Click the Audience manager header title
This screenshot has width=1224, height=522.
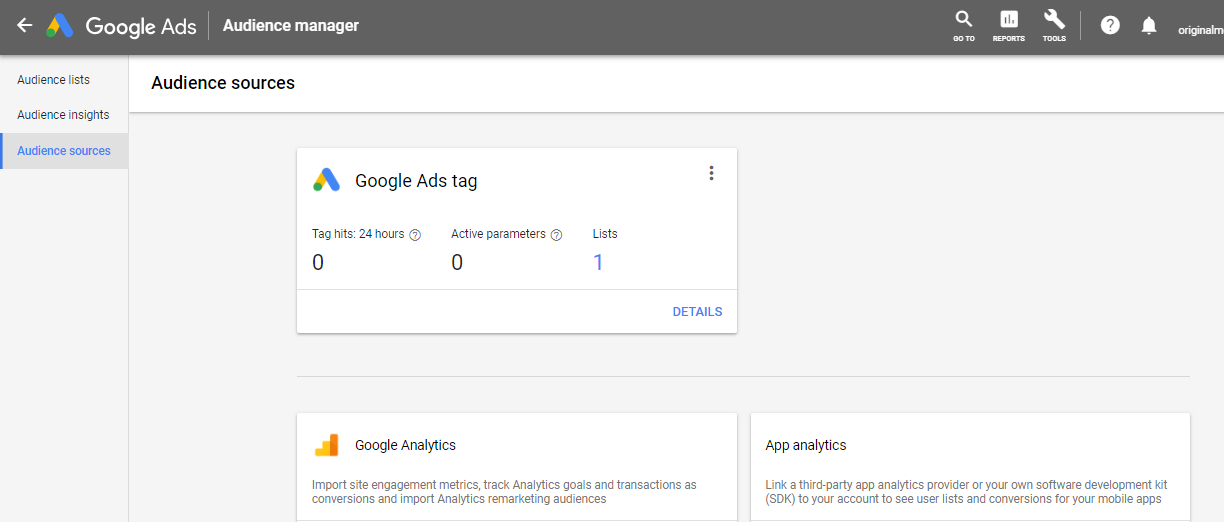click(x=291, y=26)
